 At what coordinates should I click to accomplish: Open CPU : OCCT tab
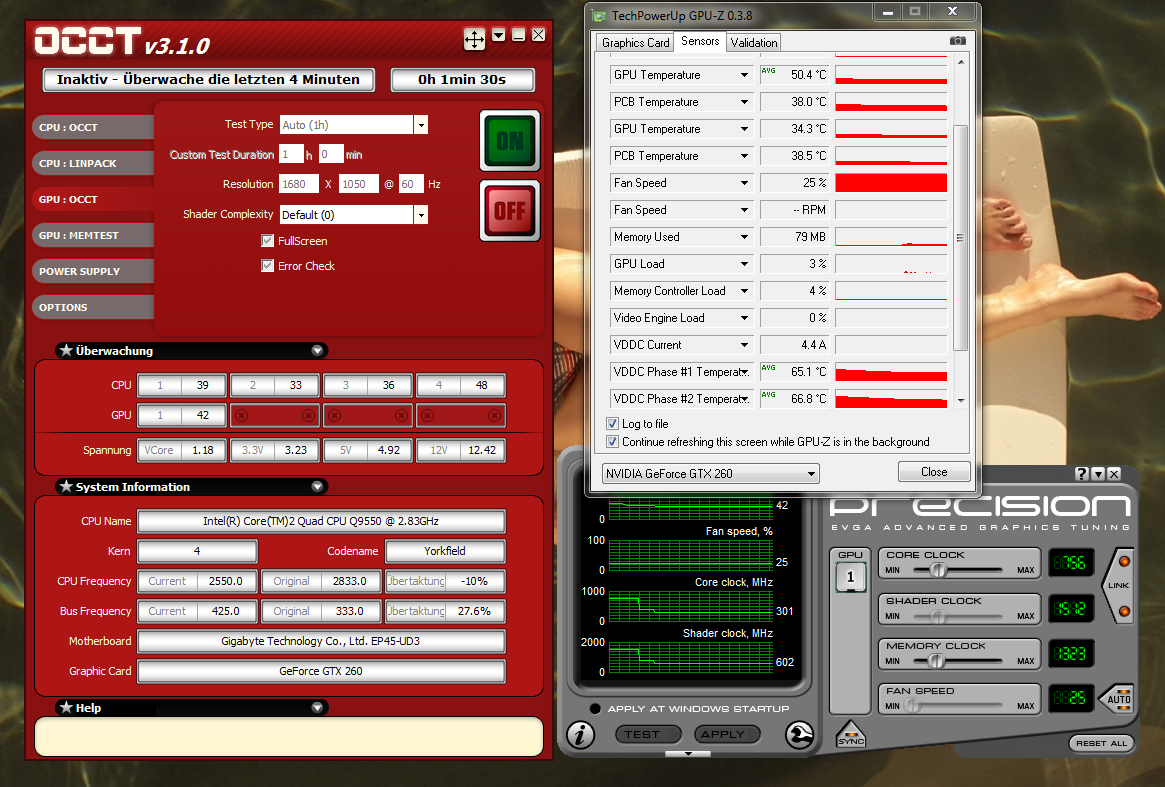[92, 127]
